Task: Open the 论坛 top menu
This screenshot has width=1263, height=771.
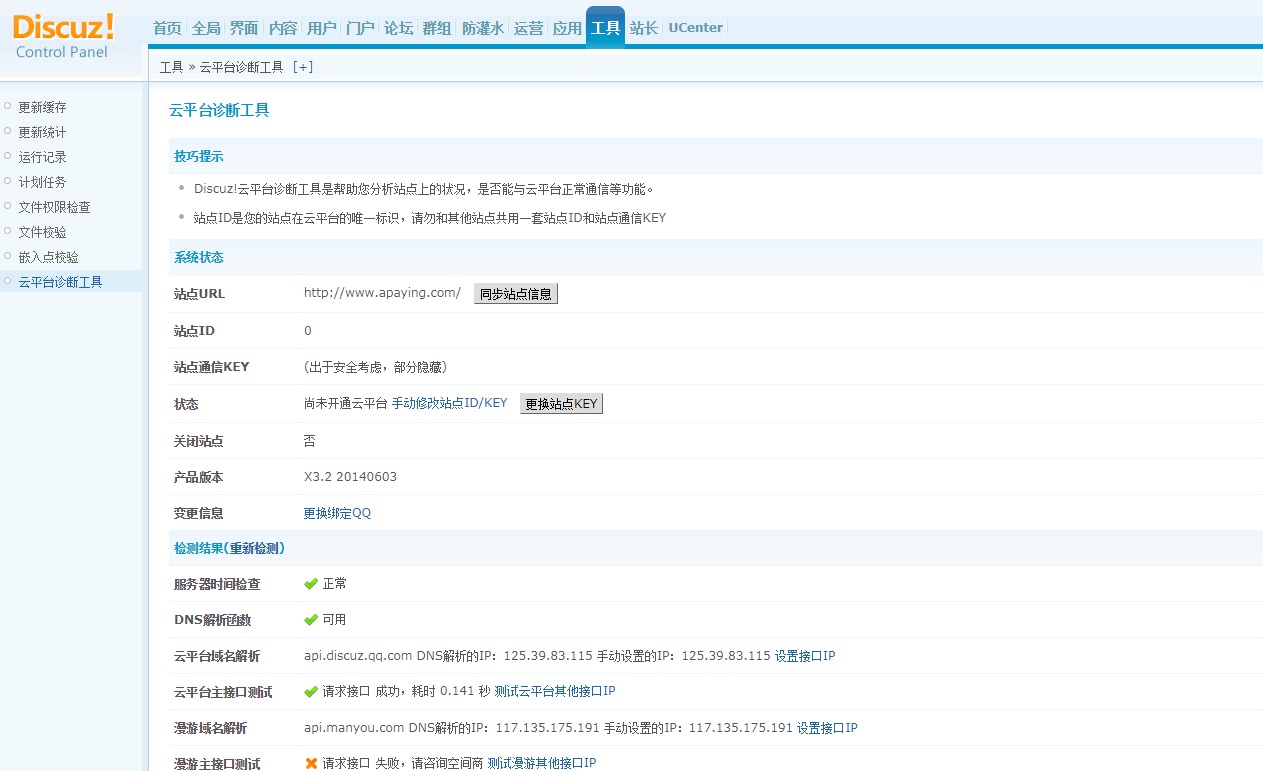Action: point(399,28)
